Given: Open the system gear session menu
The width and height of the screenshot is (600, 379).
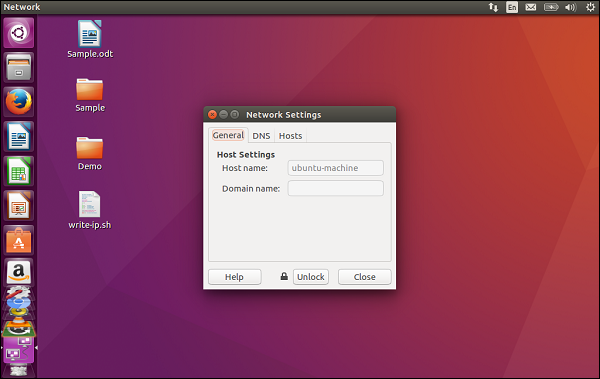Looking at the screenshot, I should [x=590, y=7].
